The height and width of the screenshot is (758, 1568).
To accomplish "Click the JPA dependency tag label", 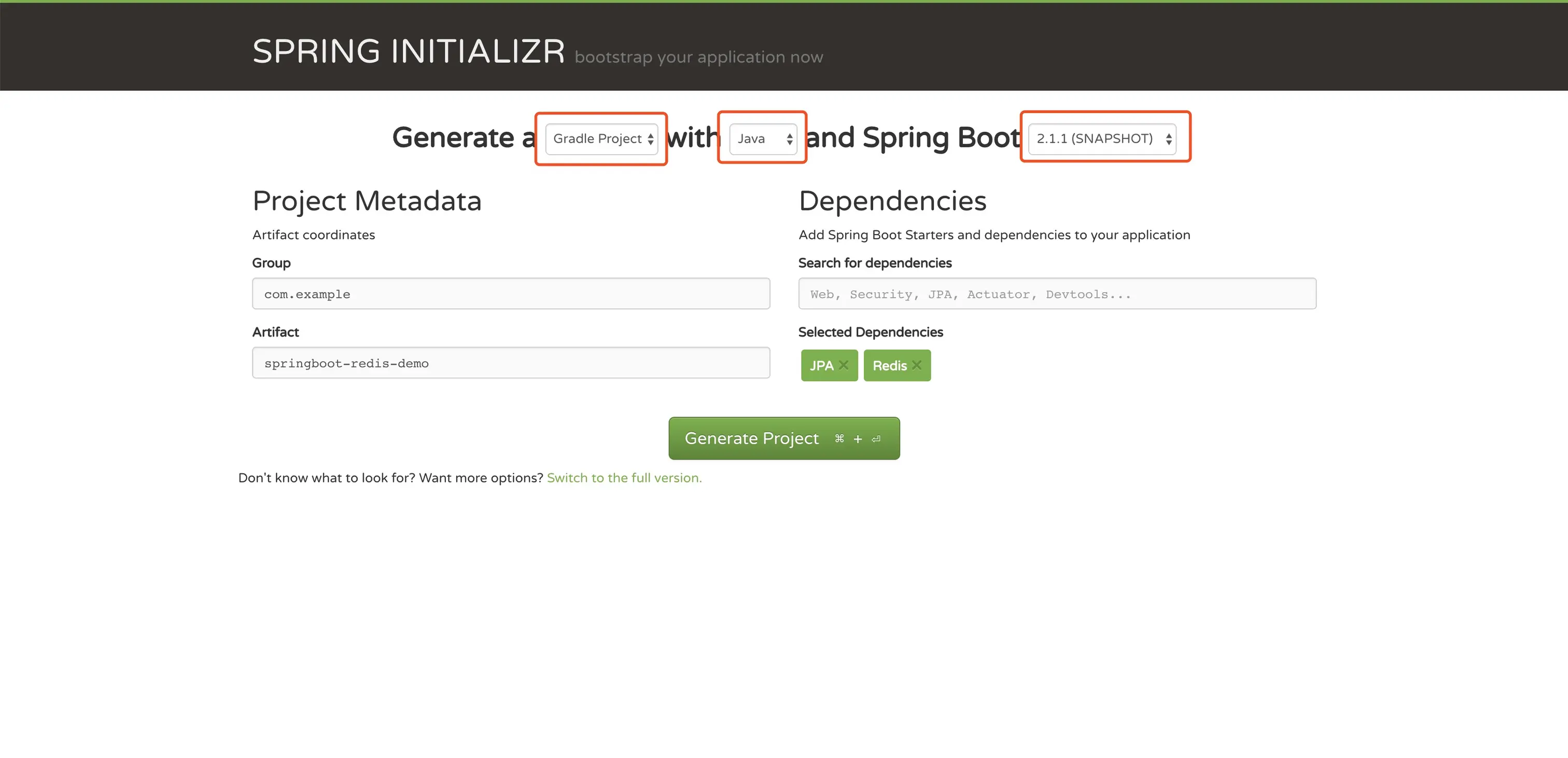I will [821, 366].
